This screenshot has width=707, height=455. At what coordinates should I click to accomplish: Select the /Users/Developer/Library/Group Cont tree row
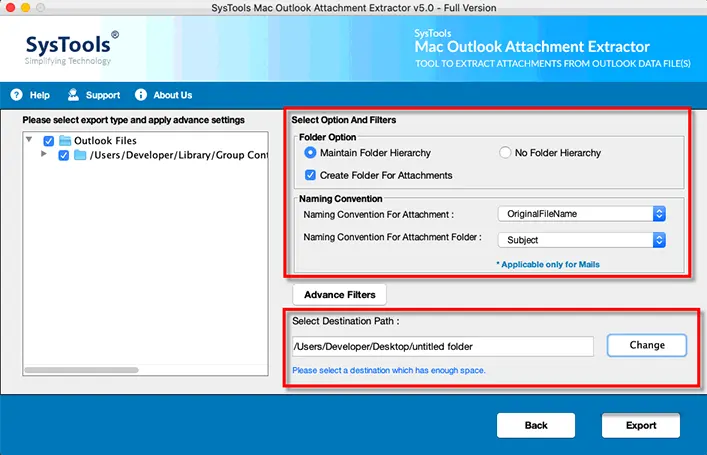[179, 155]
